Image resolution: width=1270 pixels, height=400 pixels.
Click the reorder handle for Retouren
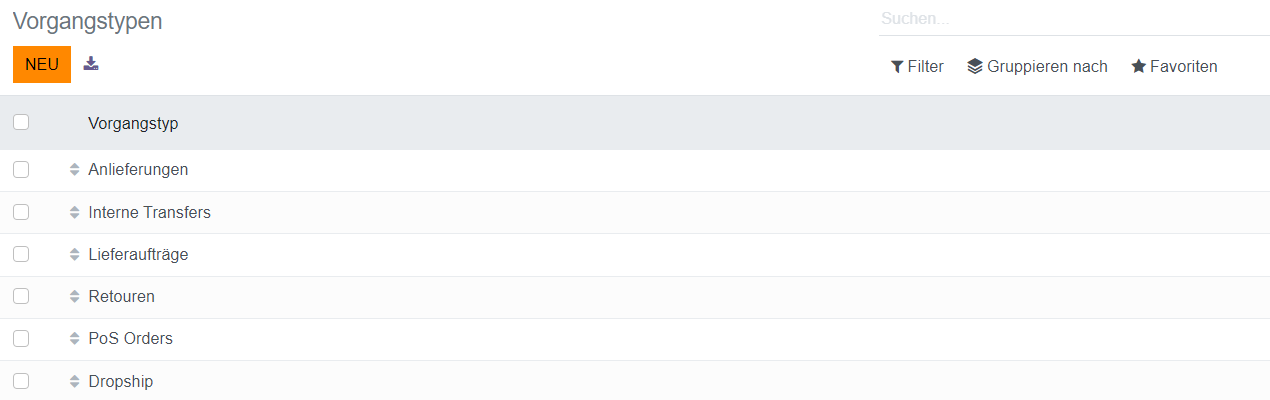point(74,297)
